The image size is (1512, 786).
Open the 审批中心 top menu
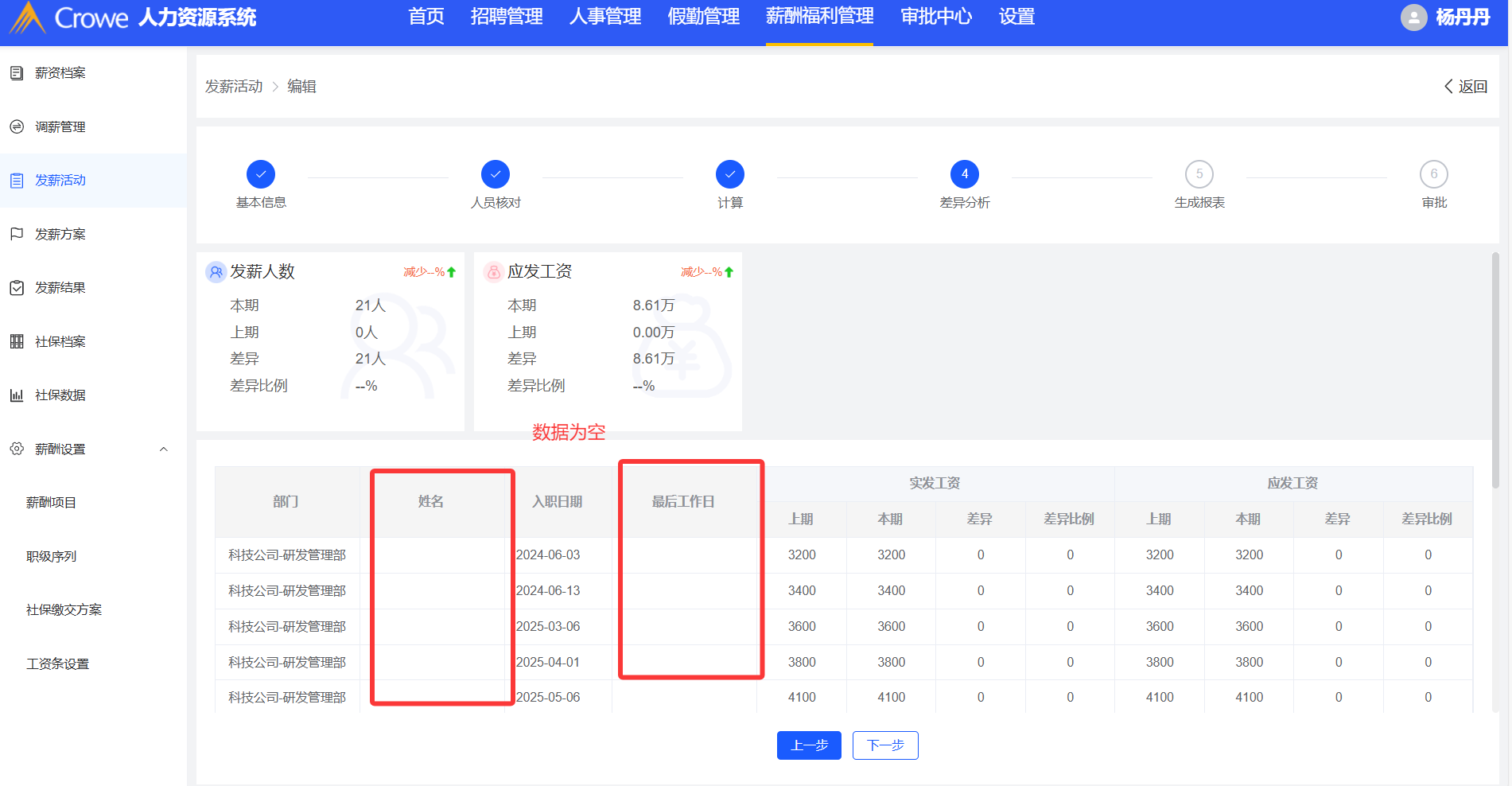[x=936, y=17]
